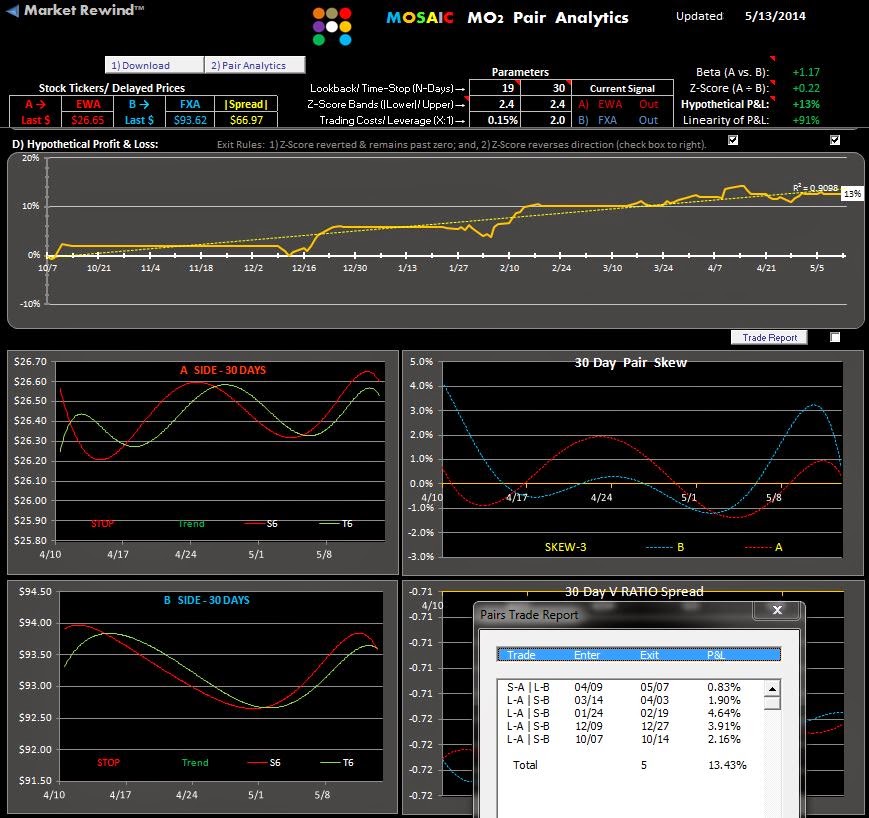Click the Beta +1.17 value

805,71
